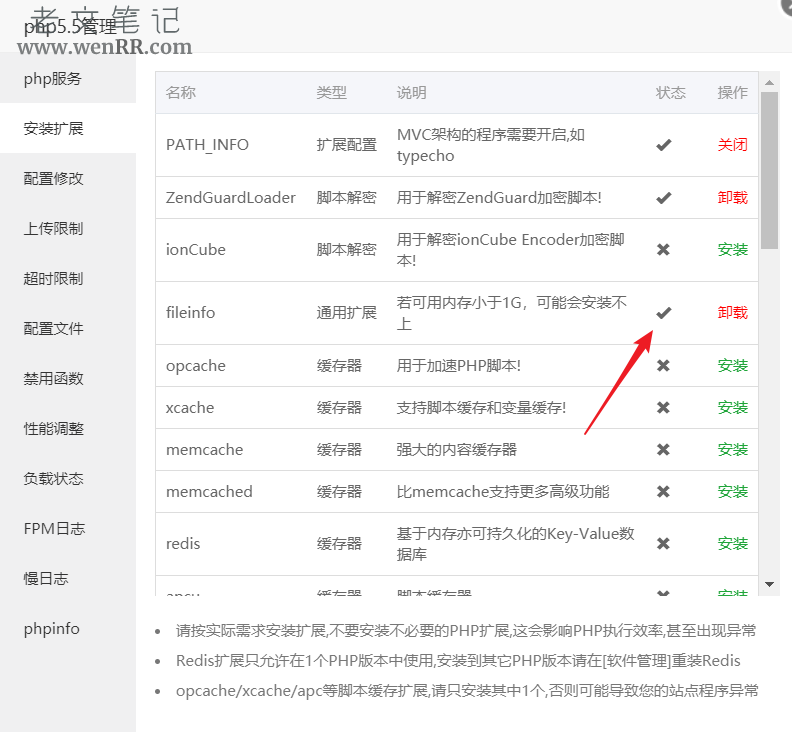
Task: Click the 说明 column header
Action: tap(411, 92)
